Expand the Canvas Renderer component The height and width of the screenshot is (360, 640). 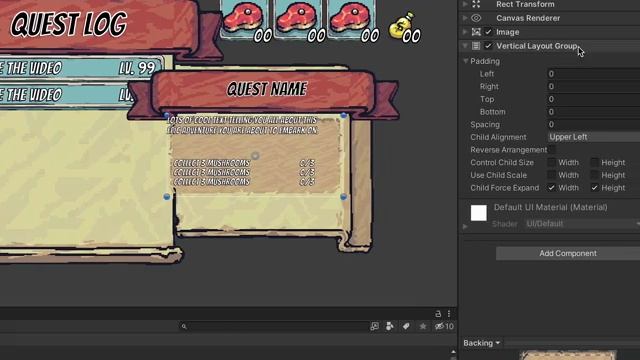(465, 18)
